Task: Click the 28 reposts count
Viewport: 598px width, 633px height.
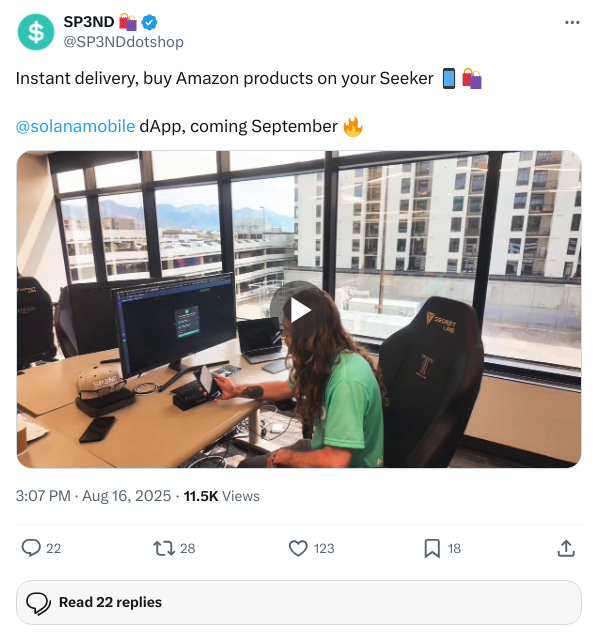Action: [x=187, y=548]
